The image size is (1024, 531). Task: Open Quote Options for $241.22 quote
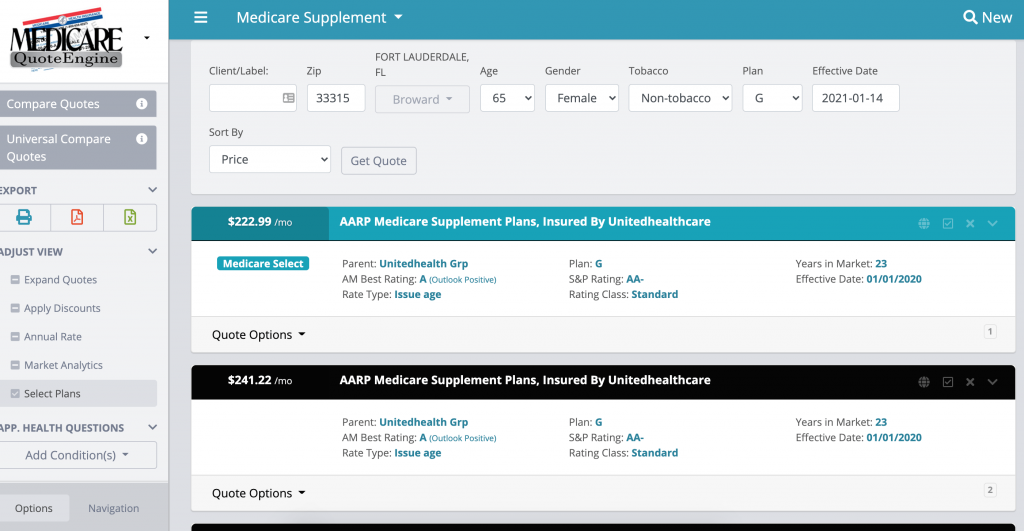click(259, 494)
